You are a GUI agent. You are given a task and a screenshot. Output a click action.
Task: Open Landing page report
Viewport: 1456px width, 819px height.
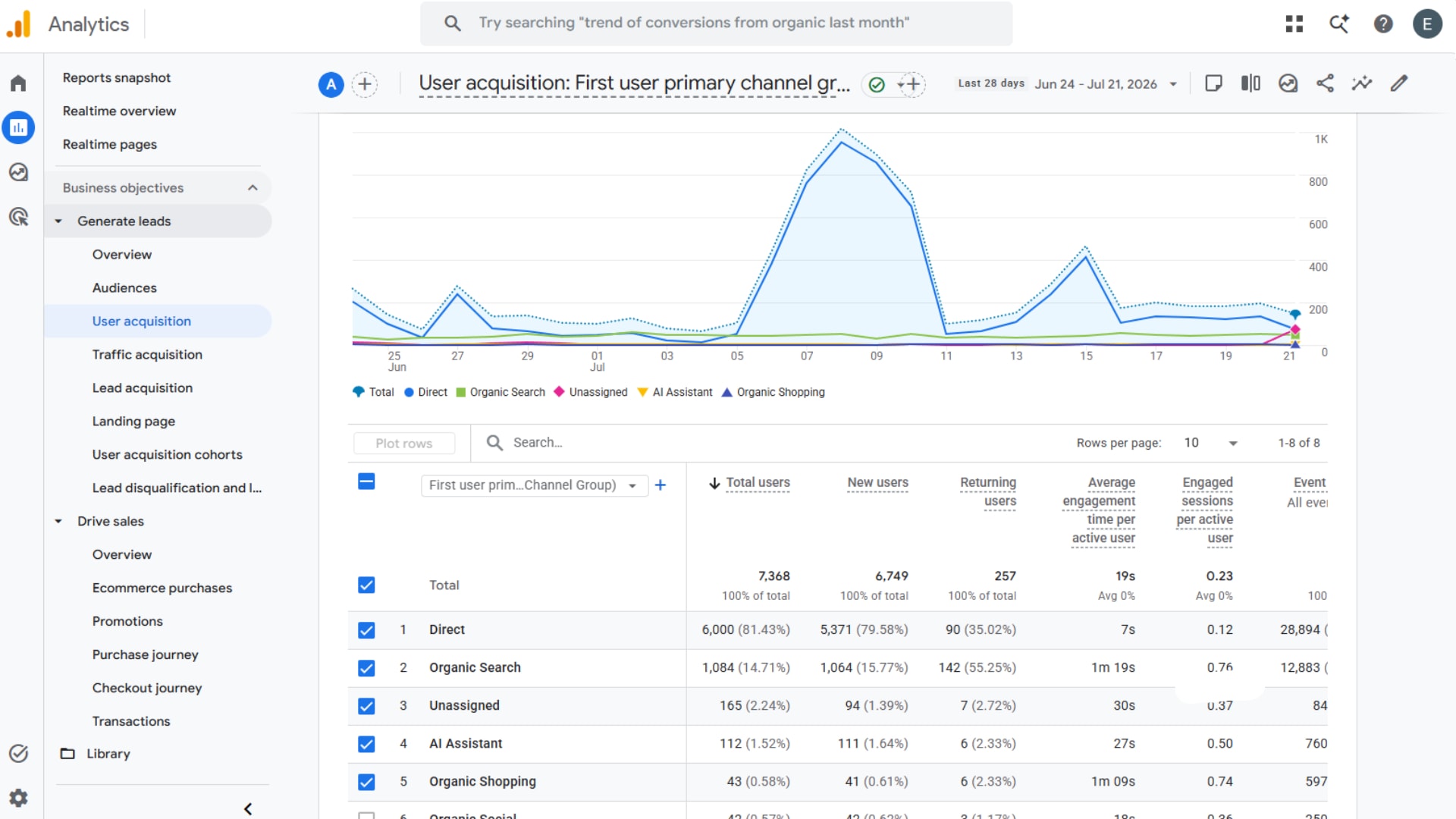pos(133,422)
